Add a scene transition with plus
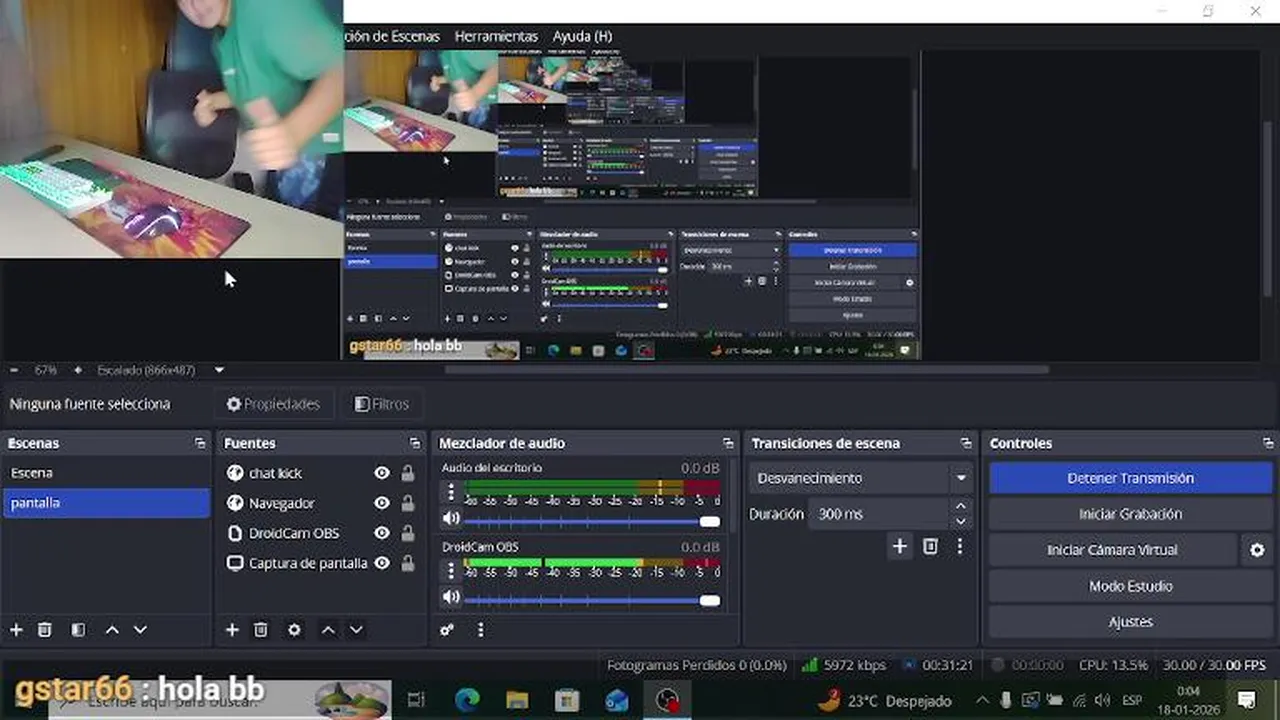 click(900, 546)
